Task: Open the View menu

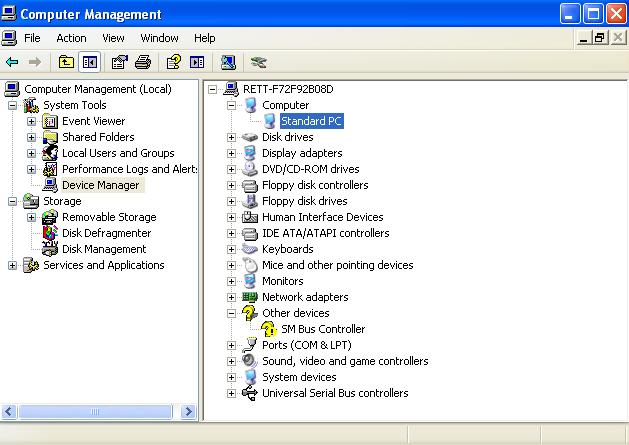Action: pos(113,38)
